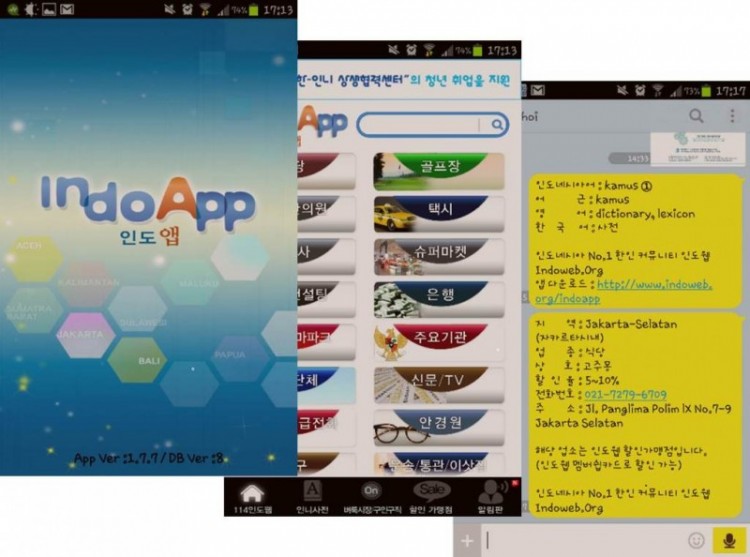Tap the Gmail icon in the chat screen status bar
Screen dimensions: 750x557
tap(538, 89)
